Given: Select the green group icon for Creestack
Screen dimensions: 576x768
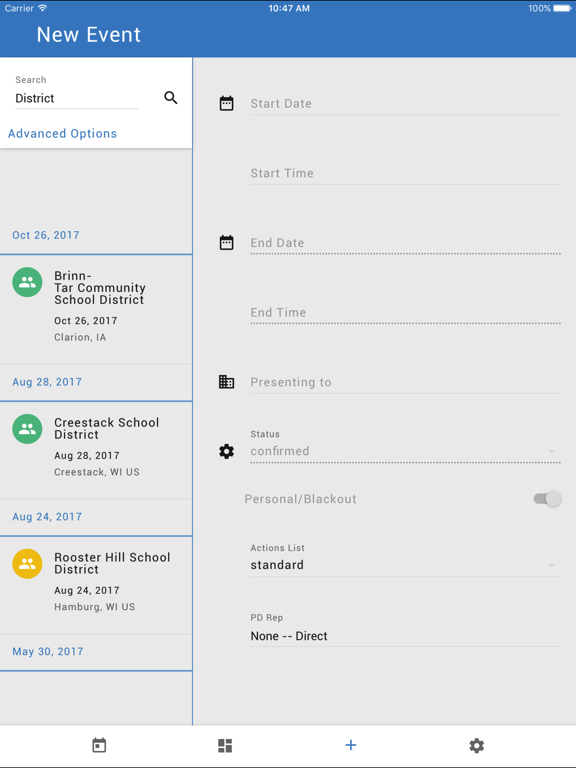Looking at the screenshot, I should [27, 429].
